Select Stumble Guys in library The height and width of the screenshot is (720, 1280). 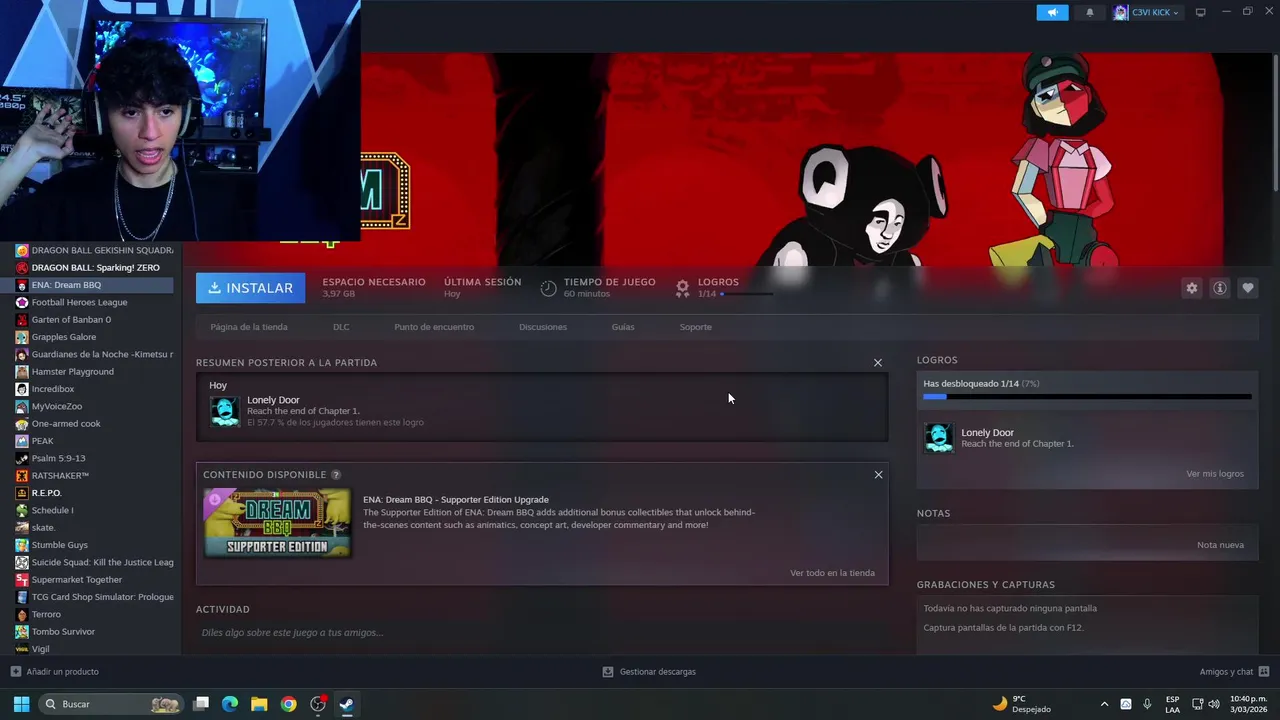94,545
